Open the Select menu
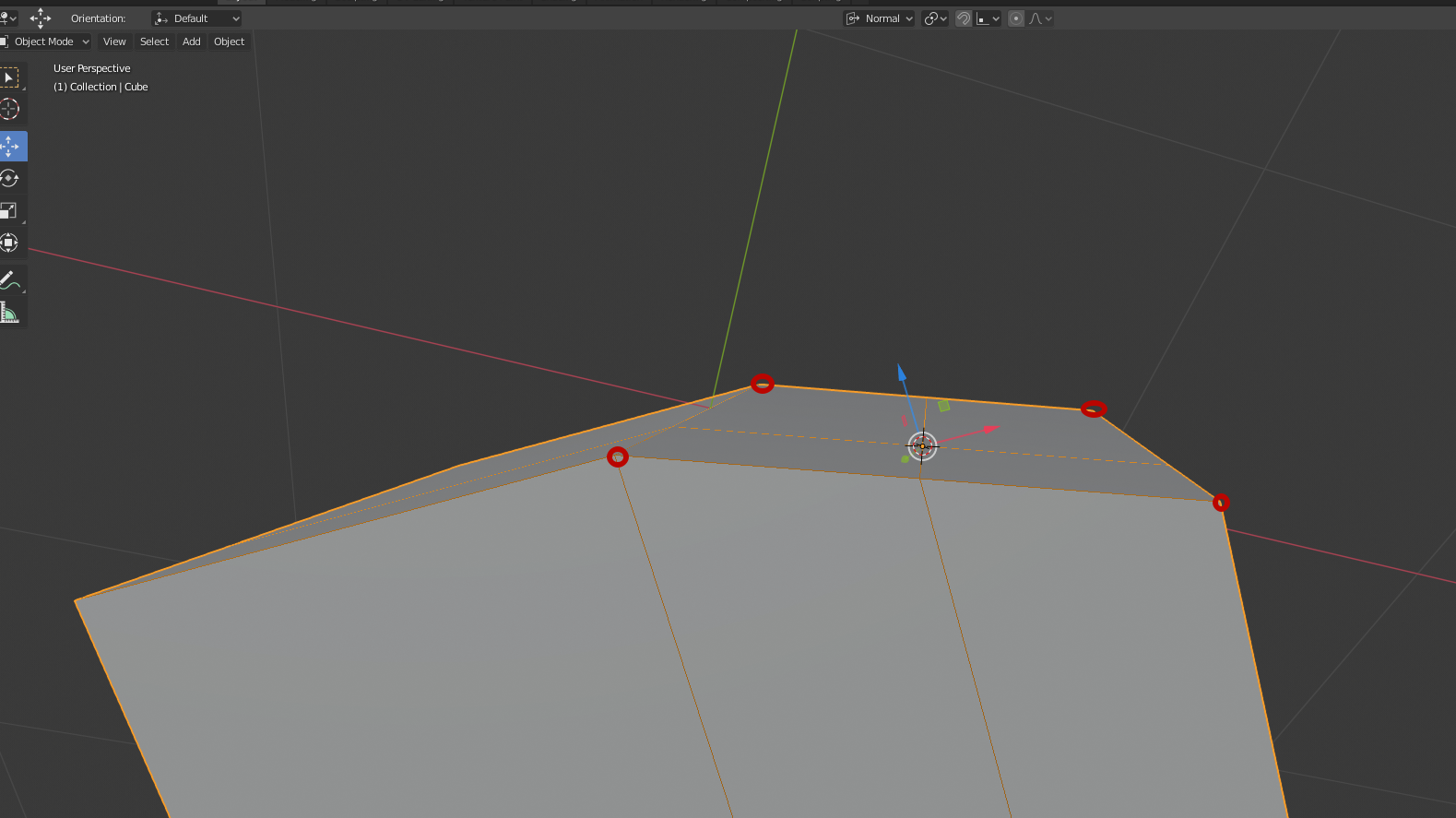1456x818 pixels. 154,41
